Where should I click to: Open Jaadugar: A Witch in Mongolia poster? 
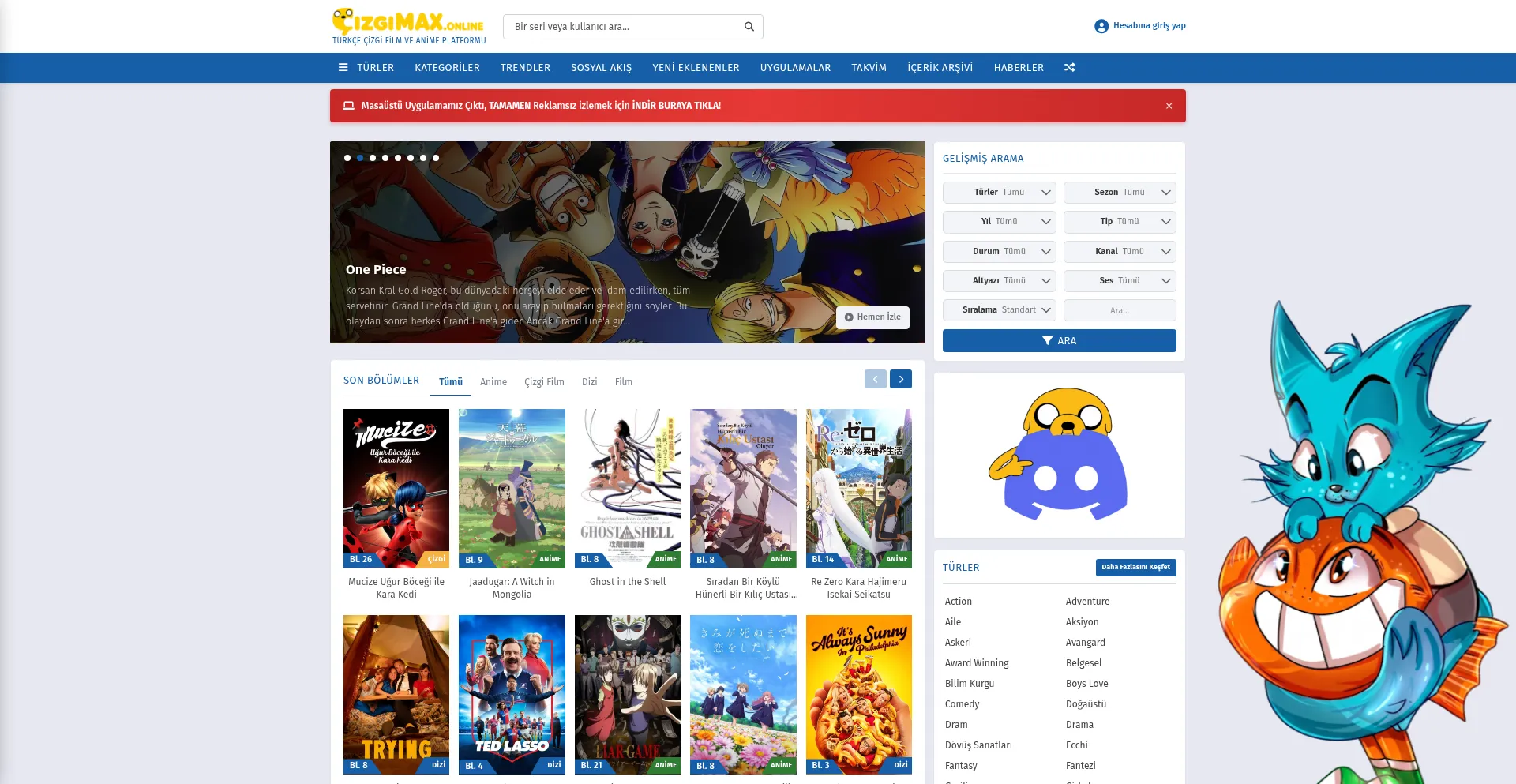click(x=512, y=489)
